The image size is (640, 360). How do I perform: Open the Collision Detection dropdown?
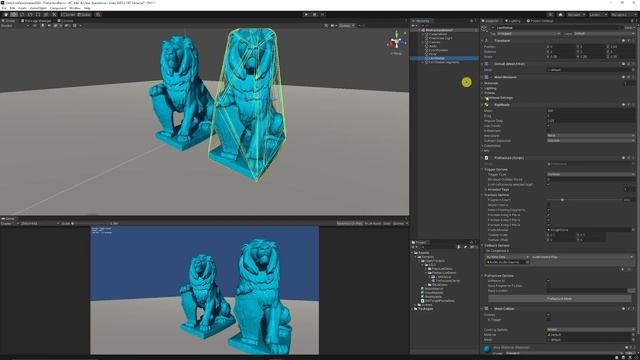591,140
